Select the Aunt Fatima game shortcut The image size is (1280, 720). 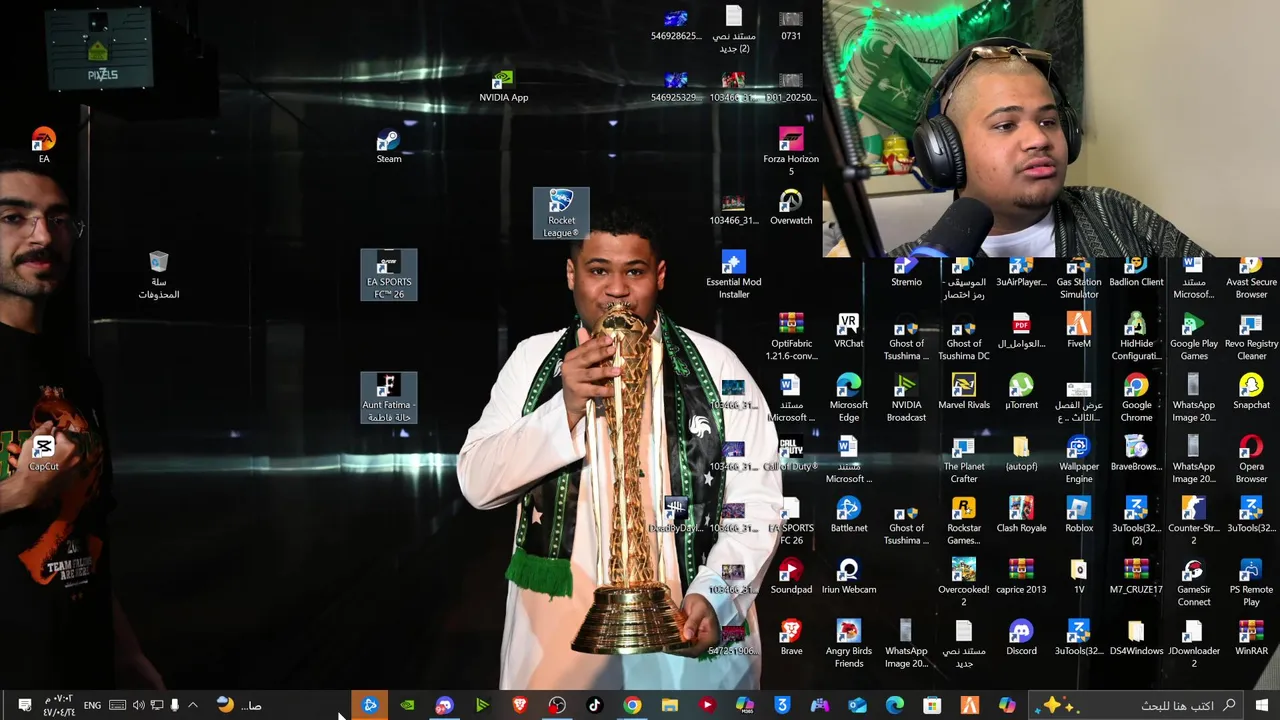[389, 398]
